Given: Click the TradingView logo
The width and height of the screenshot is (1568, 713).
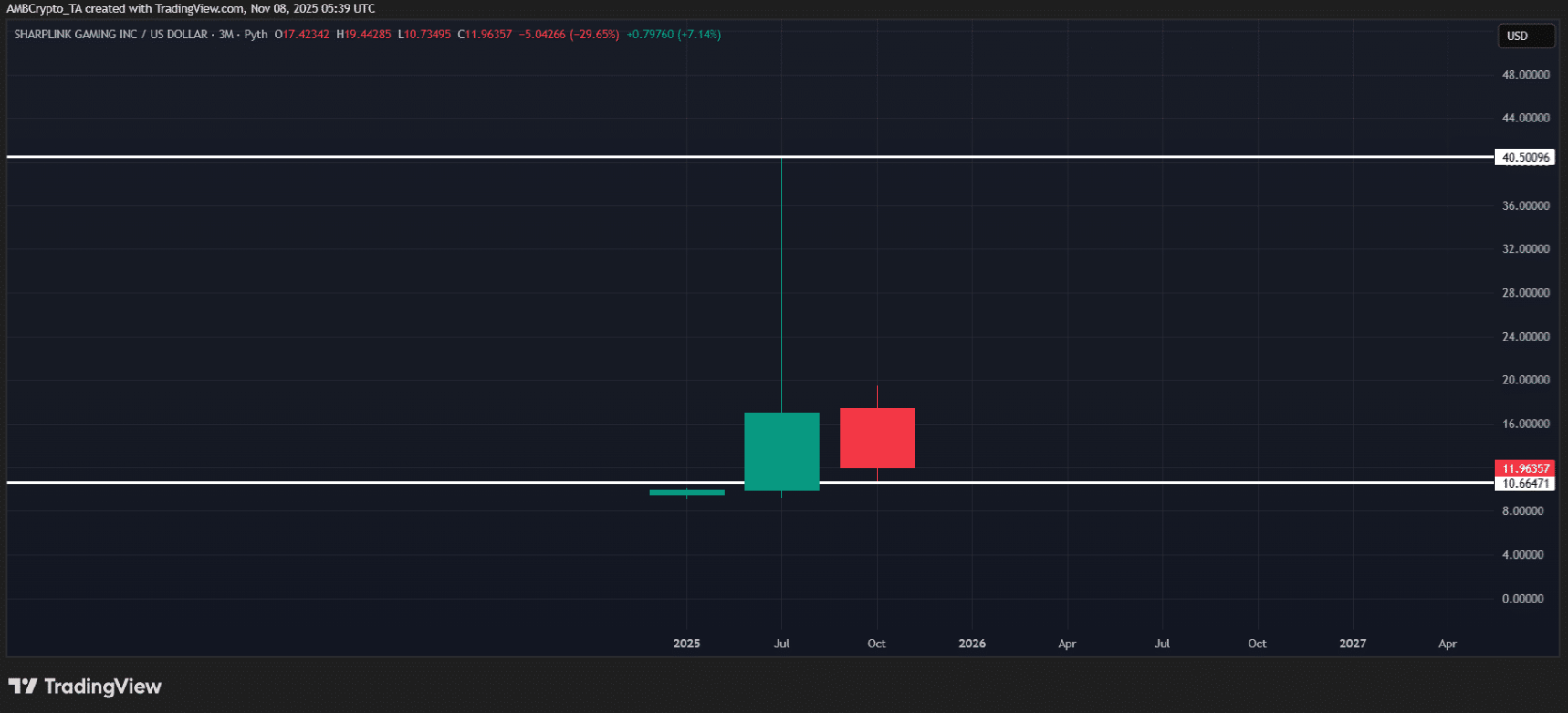Looking at the screenshot, I should pos(85,687).
